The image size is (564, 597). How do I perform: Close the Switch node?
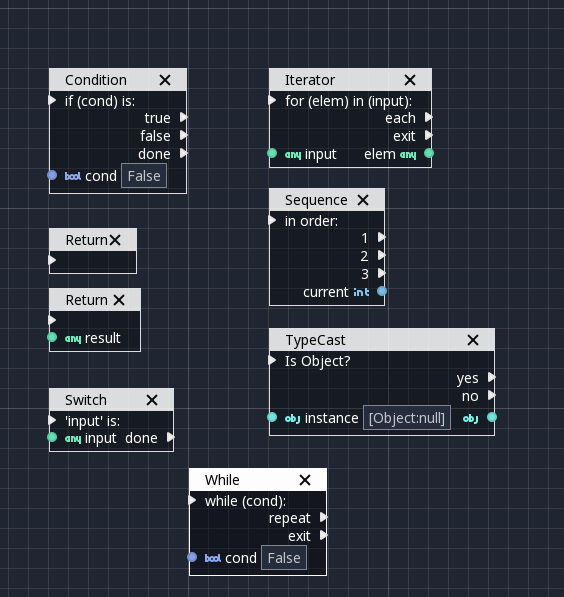(x=152, y=400)
